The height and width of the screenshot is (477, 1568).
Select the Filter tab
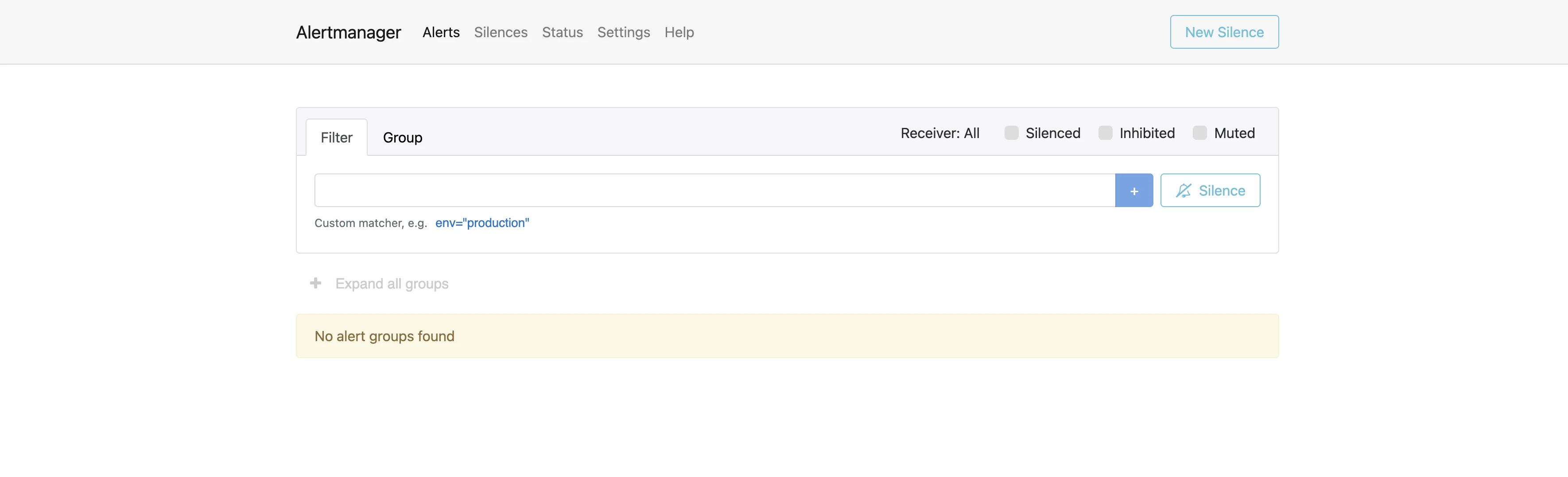336,138
